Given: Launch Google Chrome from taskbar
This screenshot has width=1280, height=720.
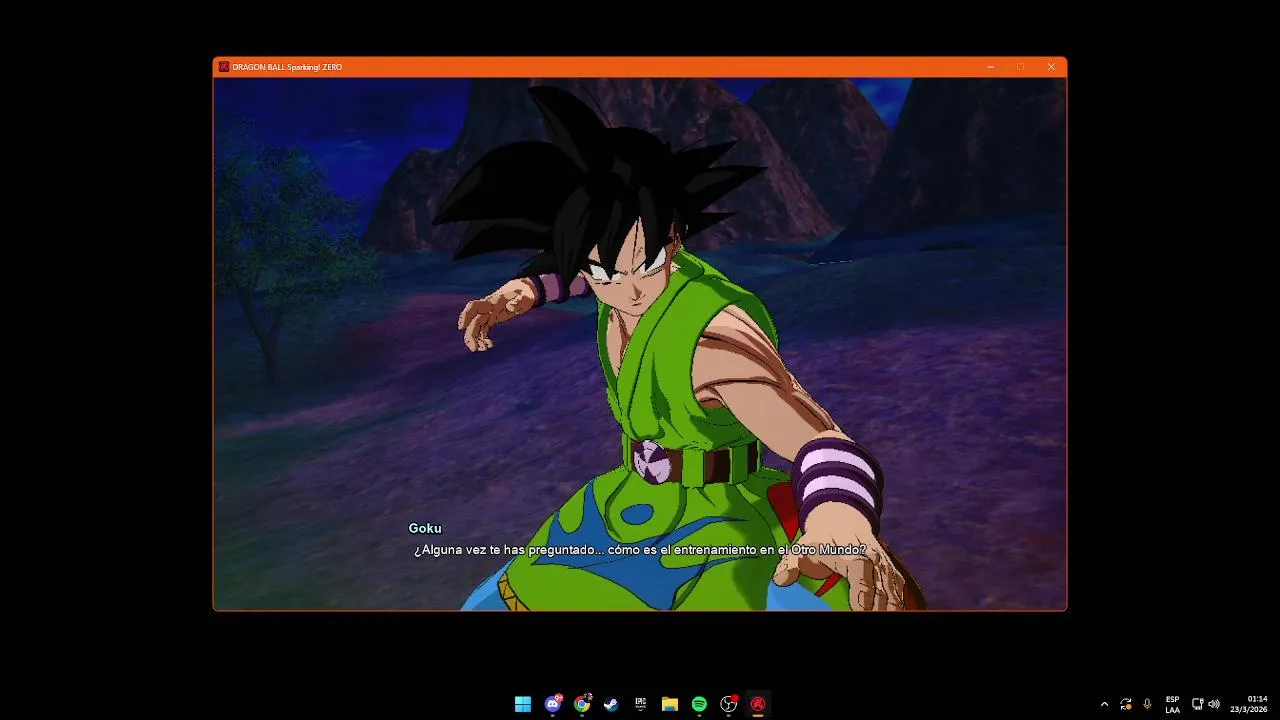Looking at the screenshot, I should point(582,704).
